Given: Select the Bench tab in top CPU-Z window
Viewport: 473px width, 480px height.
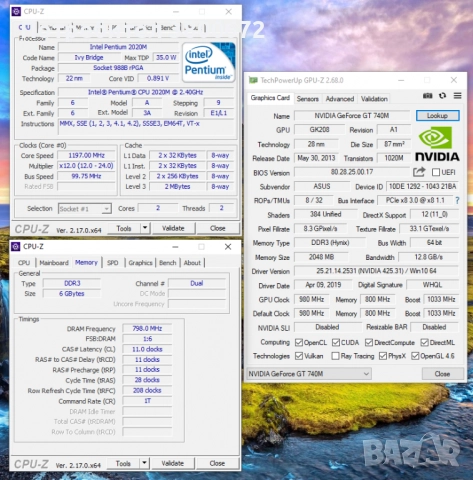Looking at the screenshot, I should [x=168, y=28].
